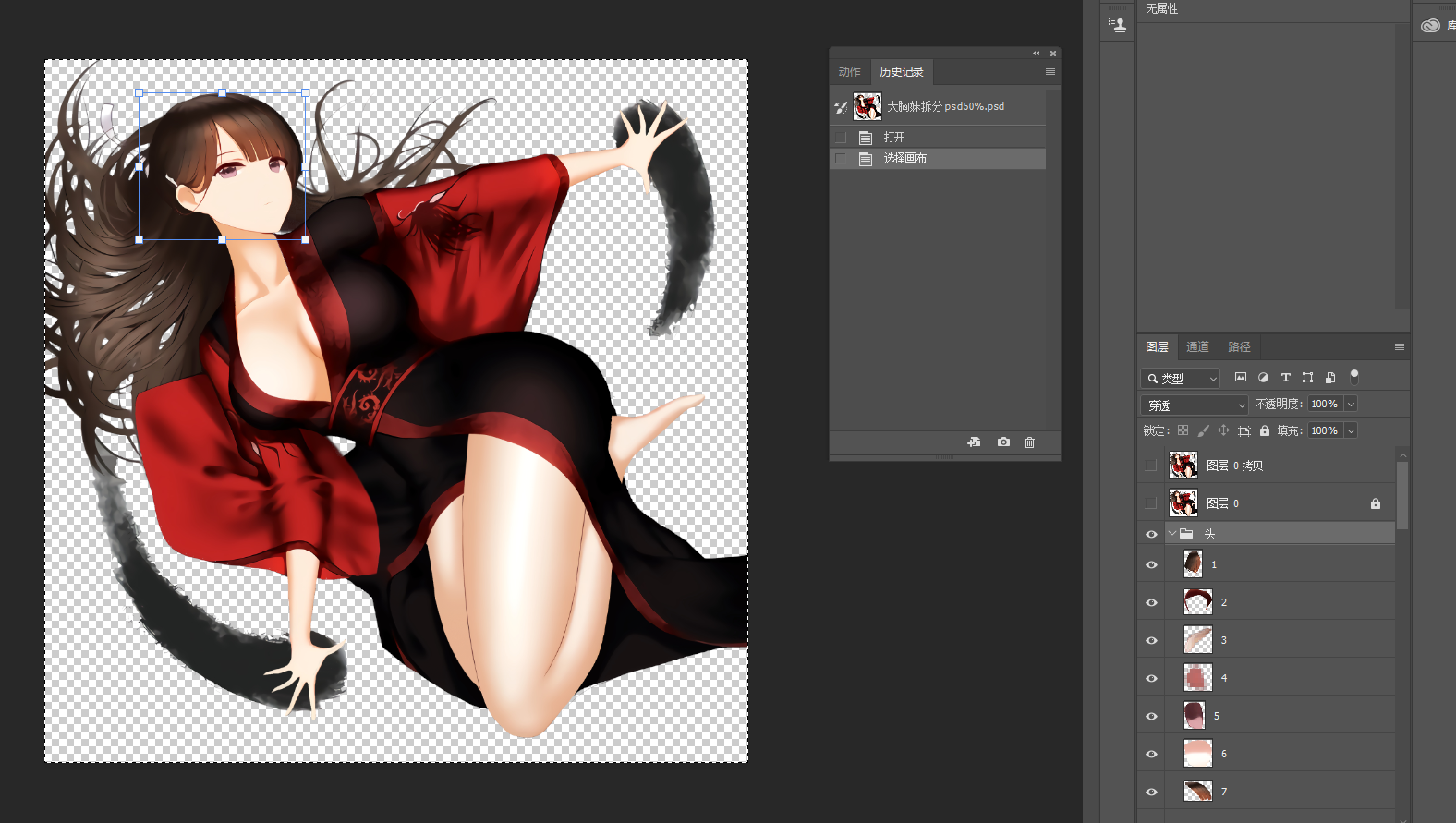The width and height of the screenshot is (1456, 823).
Task: Lock layer position icon
Action: (x=1223, y=430)
